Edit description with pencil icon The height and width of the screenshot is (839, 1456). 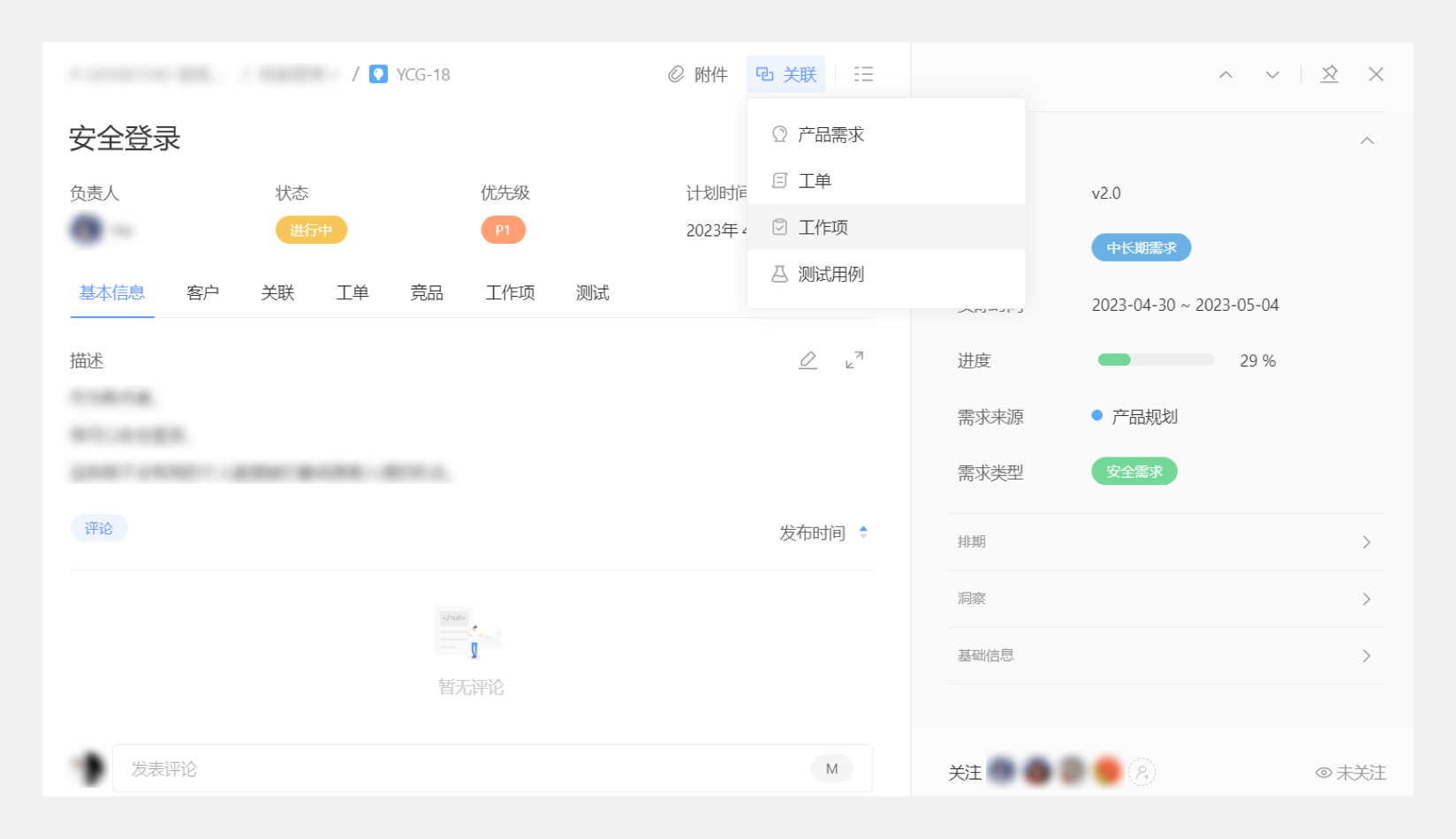[808, 360]
